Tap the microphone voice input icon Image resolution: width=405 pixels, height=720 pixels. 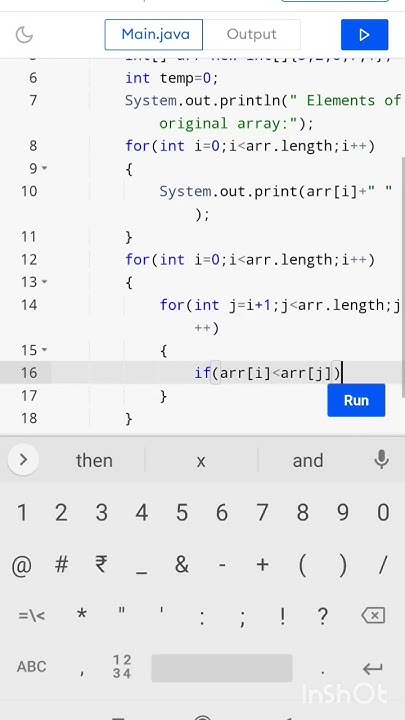(382, 459)
